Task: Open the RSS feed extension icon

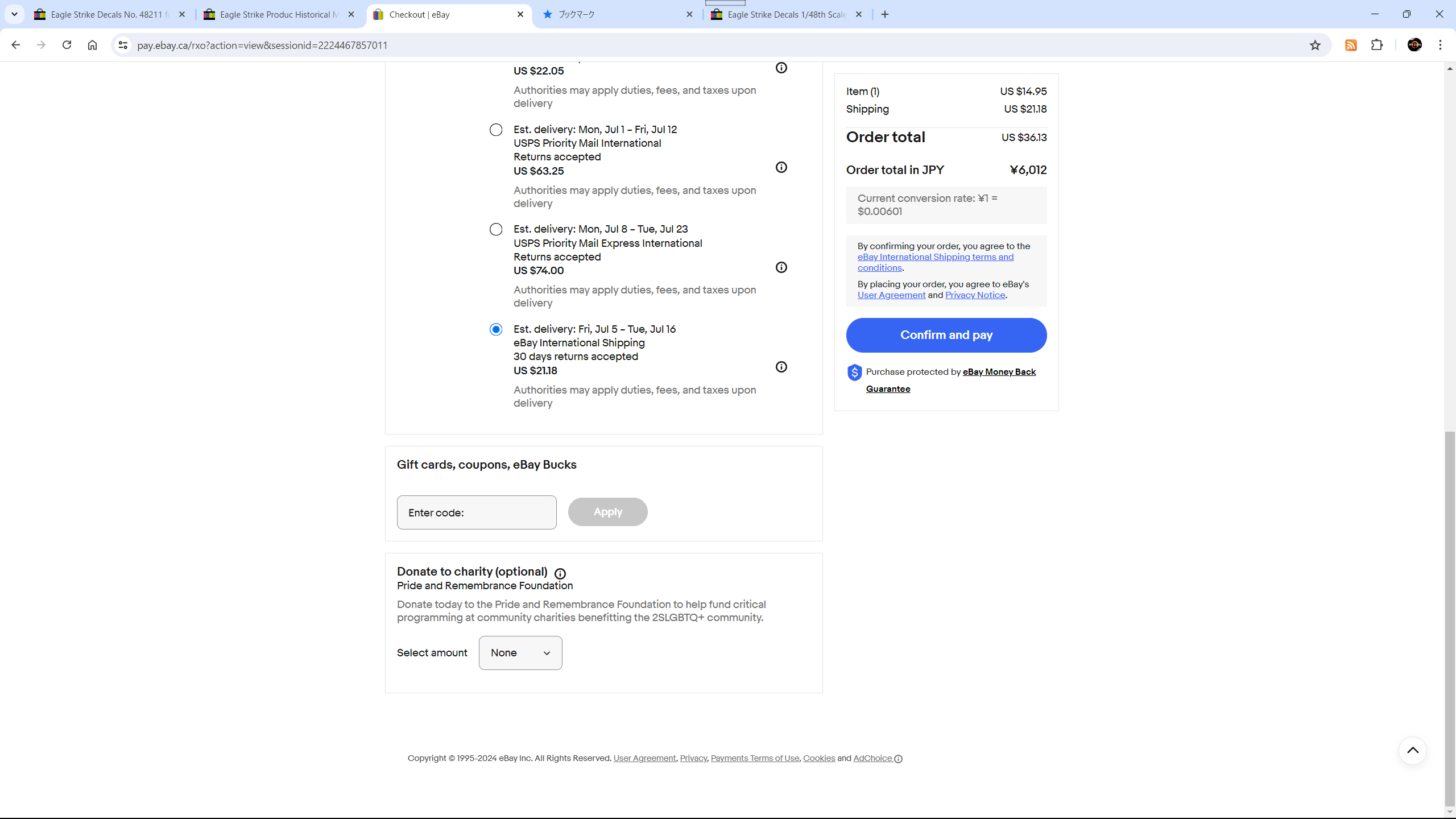Action: (x=1351, y=45)
